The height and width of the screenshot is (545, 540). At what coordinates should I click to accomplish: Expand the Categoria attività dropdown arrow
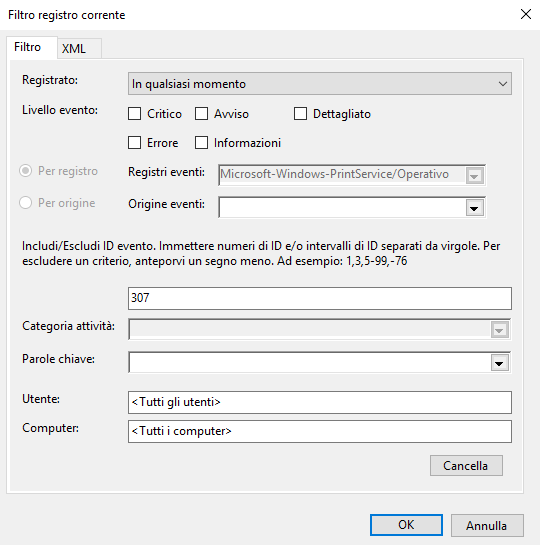pyautogui.click(x=500, y=330)
